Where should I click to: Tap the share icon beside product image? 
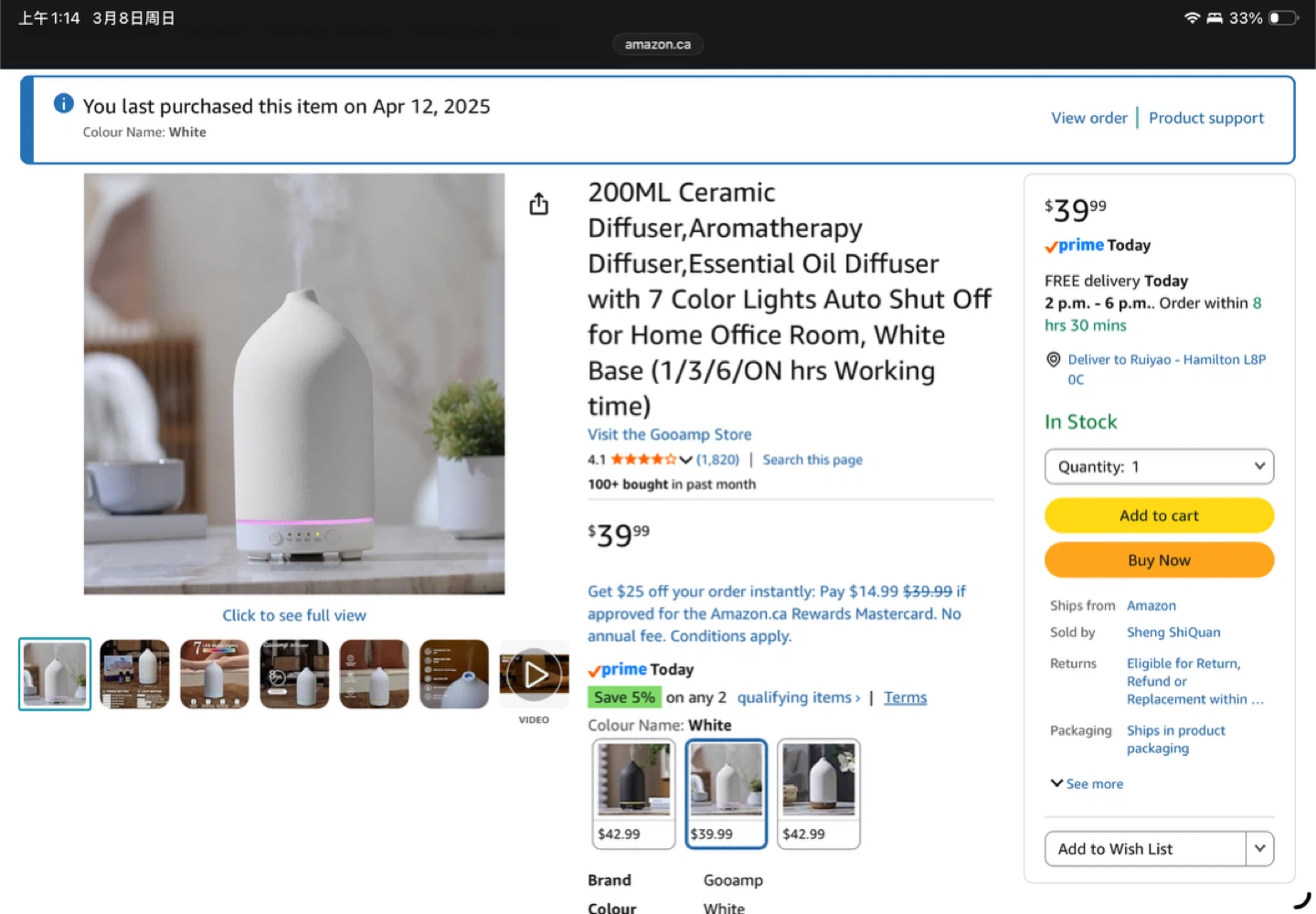(539, 204)
